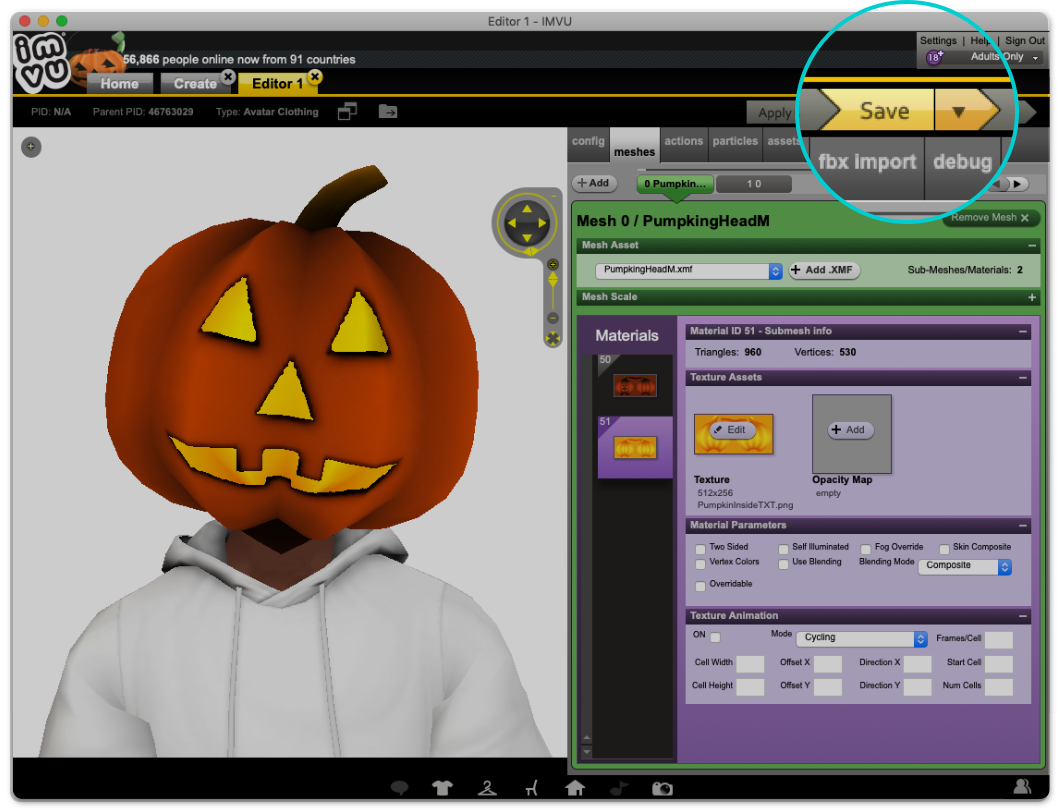Click the Remove Mesh button

click(x=990, y=217)
